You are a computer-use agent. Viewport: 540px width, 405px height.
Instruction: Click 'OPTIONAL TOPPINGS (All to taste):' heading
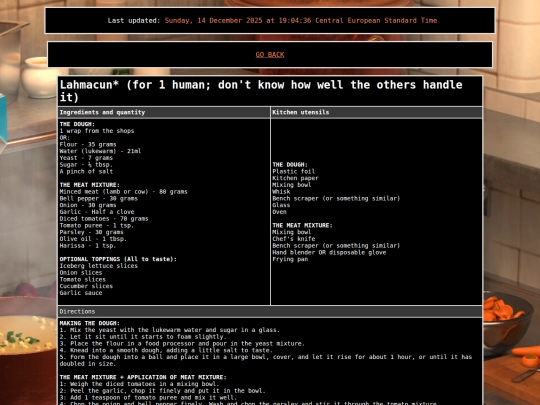coord(118,259)
